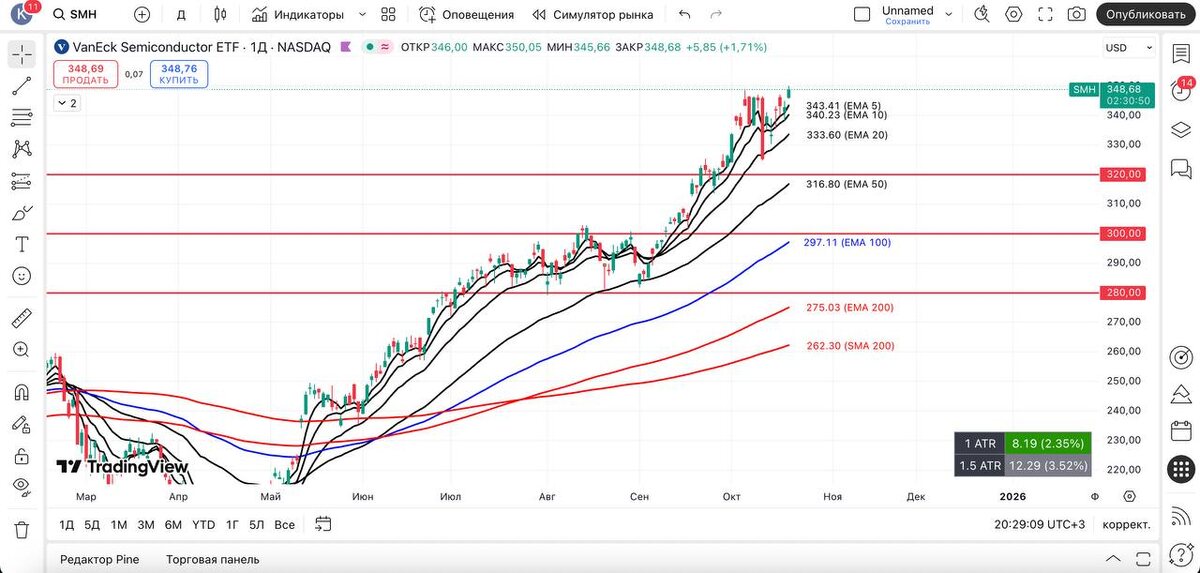Click the Опубликовать button

[1146, 15]
